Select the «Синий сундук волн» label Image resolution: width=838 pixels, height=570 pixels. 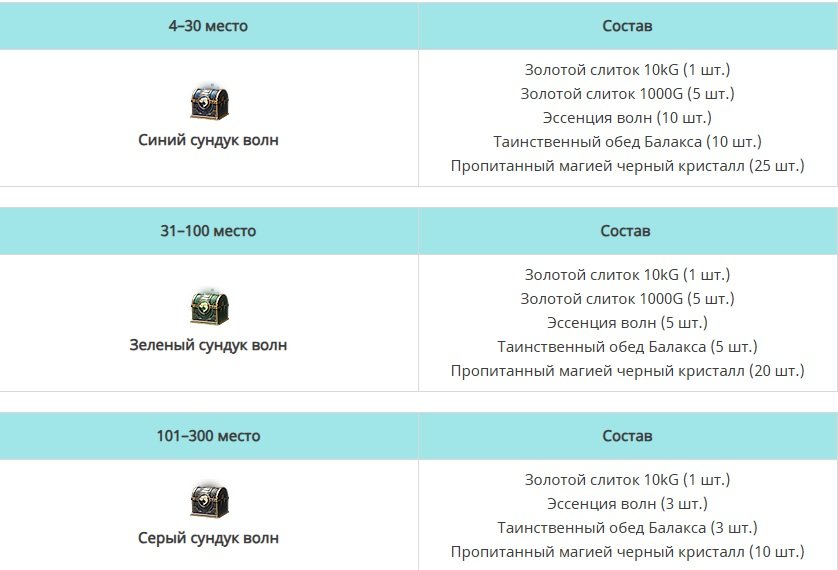pyautogui.click(x=208, y=140)
